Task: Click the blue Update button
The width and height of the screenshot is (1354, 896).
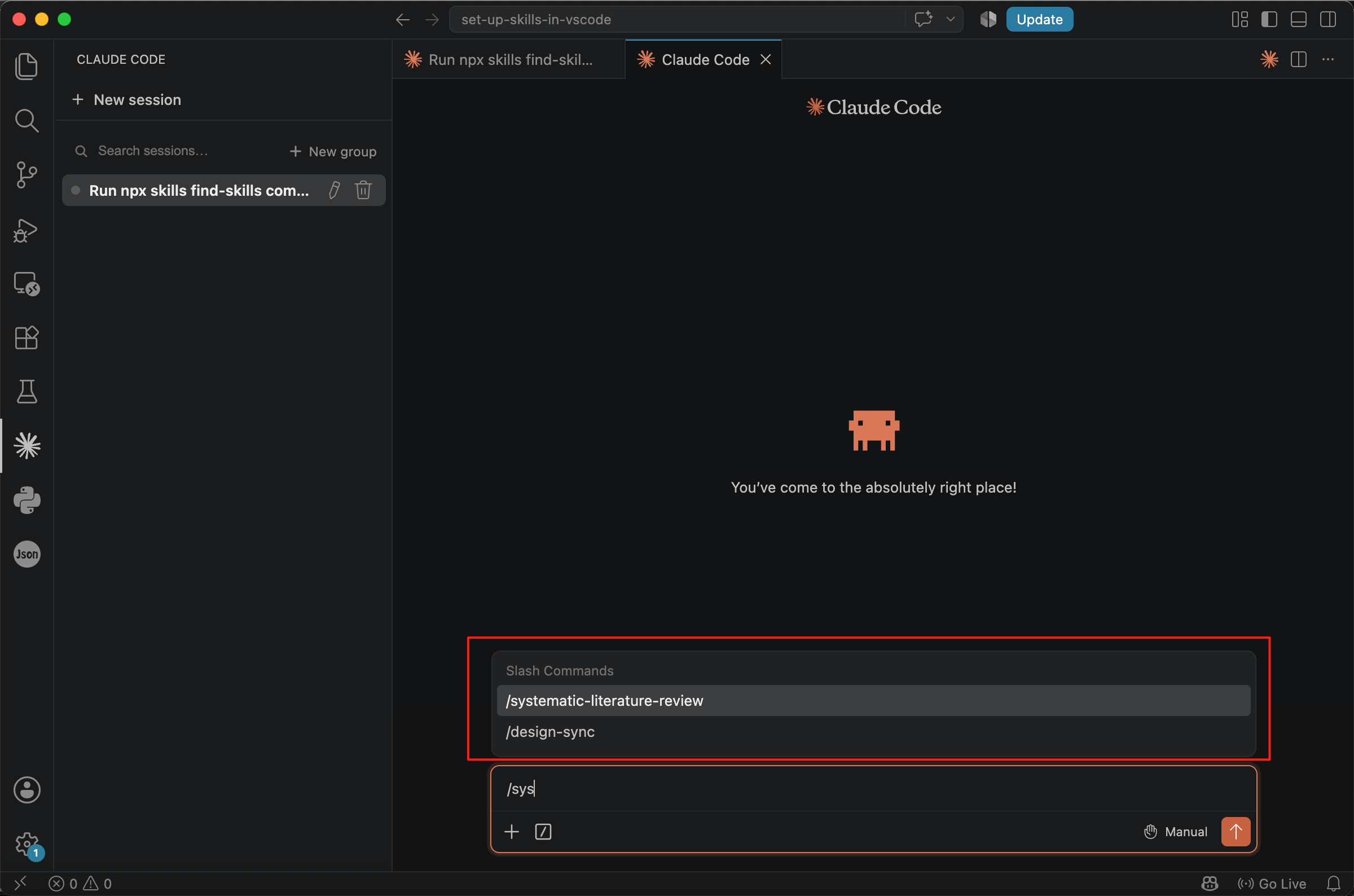Action: click(1039, 19)
